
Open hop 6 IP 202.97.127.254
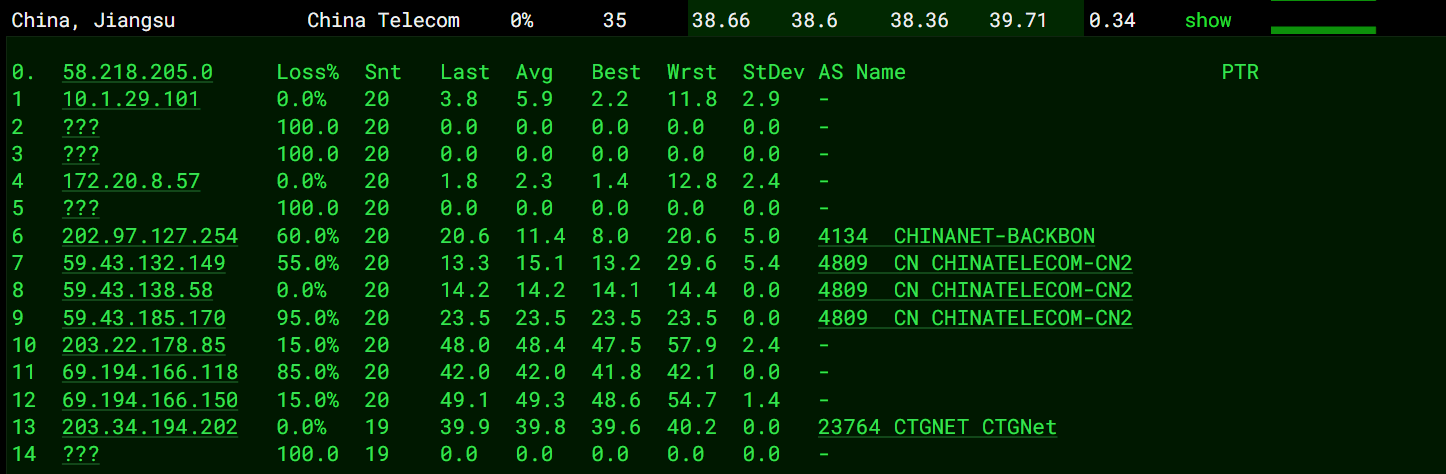tap(150, 236)
